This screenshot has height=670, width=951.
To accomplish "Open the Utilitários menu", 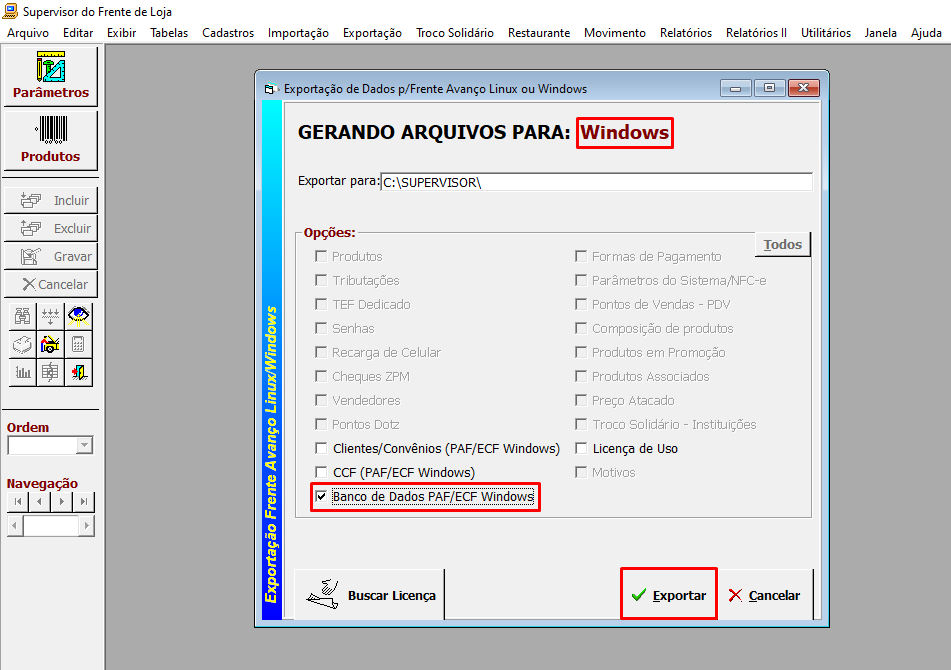I will 825,33.
